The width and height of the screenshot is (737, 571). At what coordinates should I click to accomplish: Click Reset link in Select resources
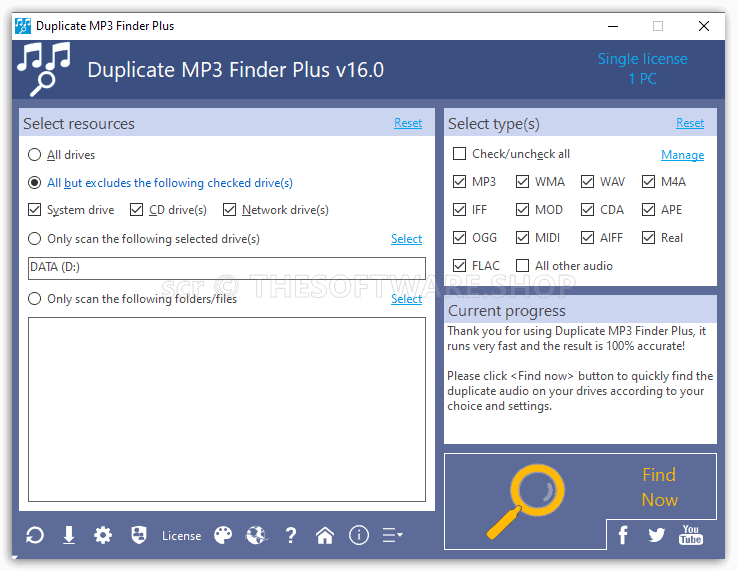(408, 123)
